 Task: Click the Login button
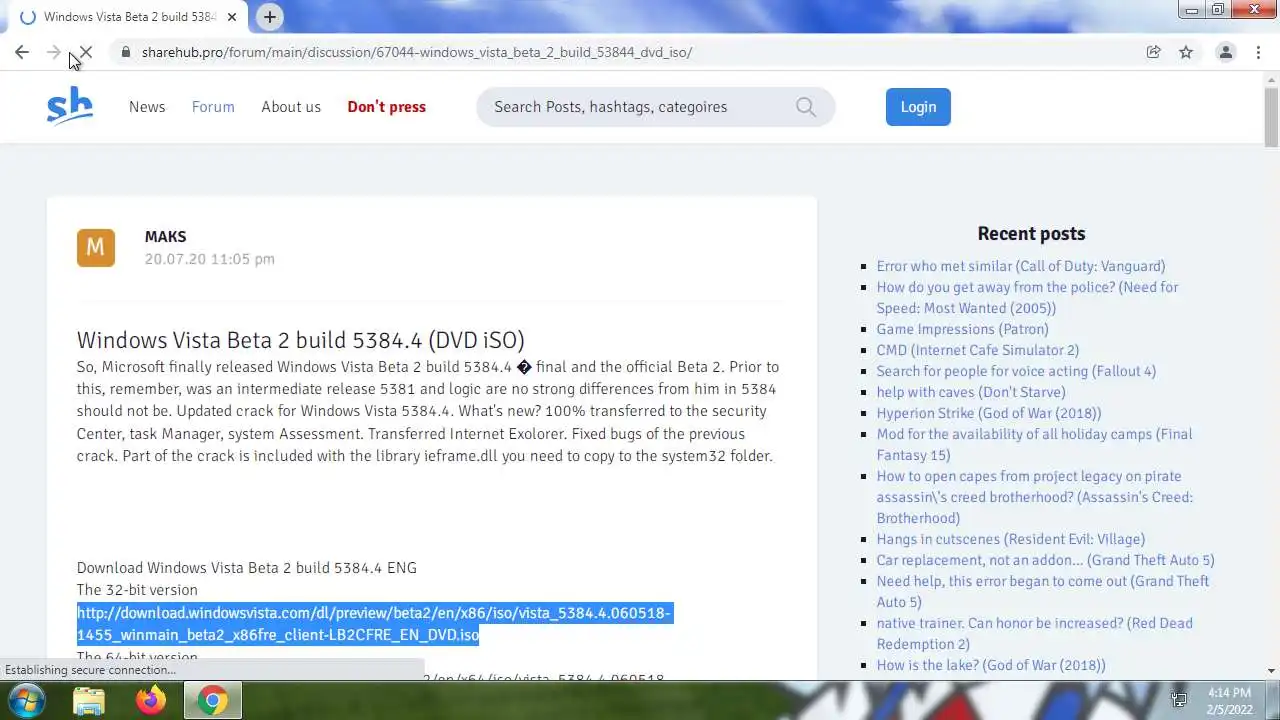point(918,107)
